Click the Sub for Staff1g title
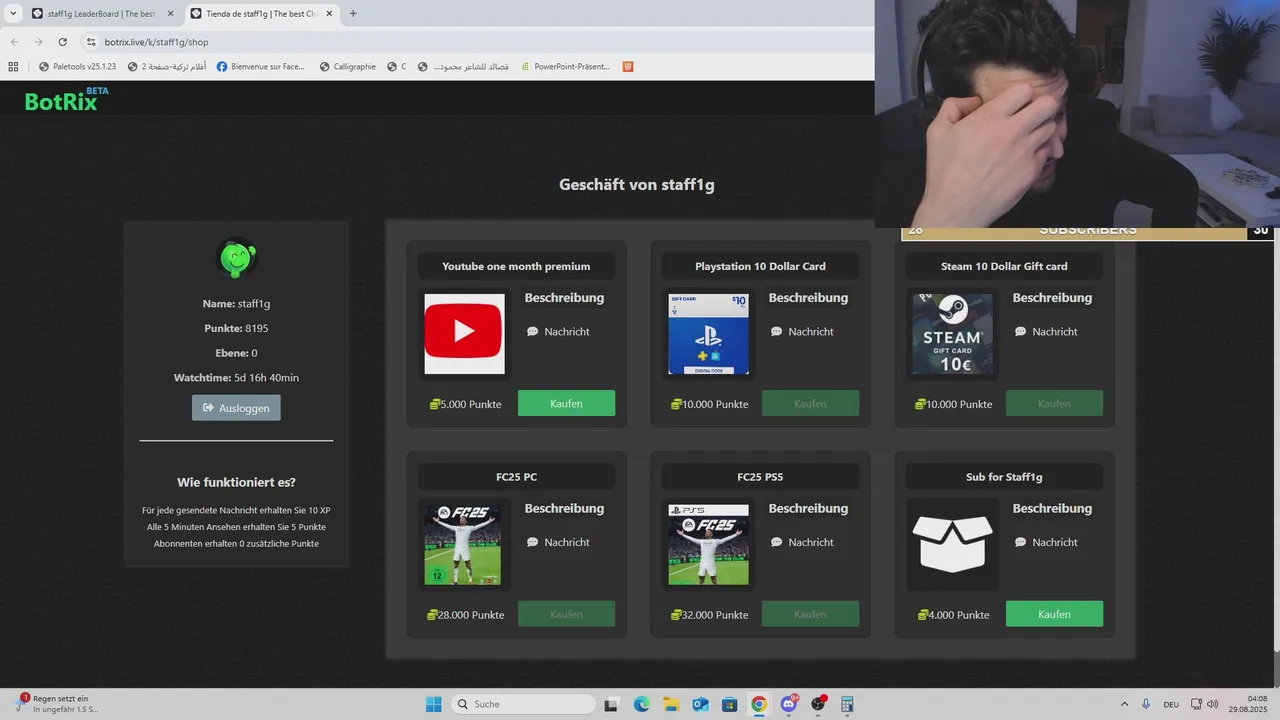 1004,477
